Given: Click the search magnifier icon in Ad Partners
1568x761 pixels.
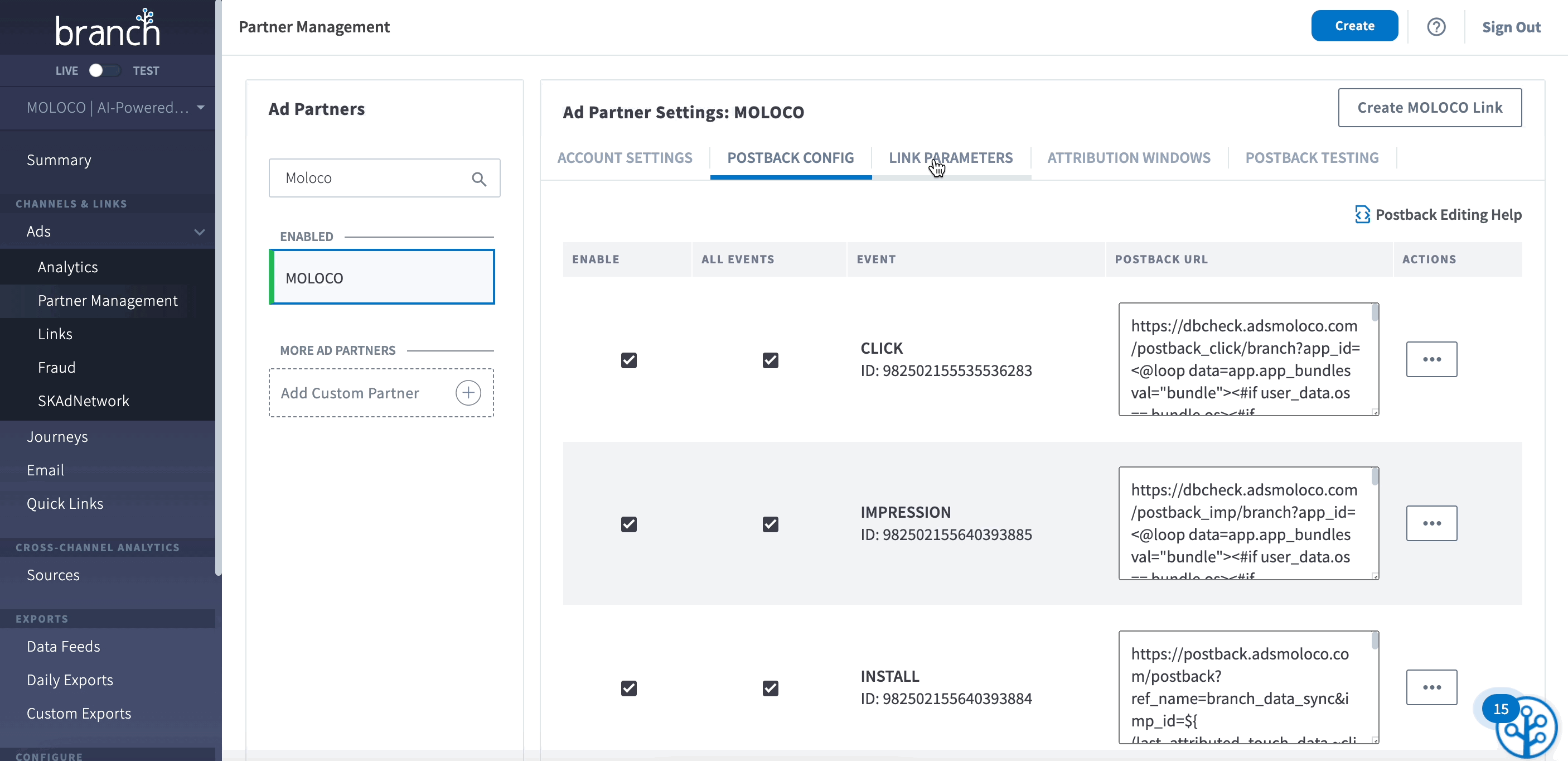Looking at the screenshot, I should point(479,179).
